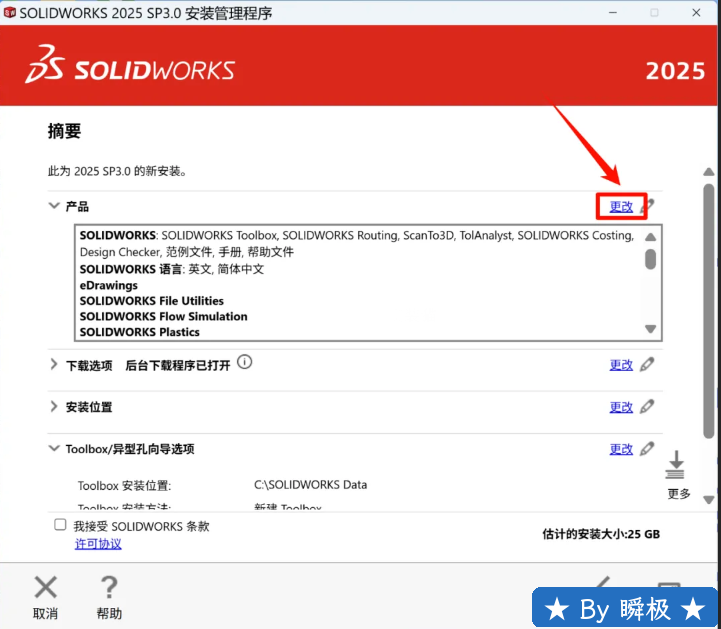Viewport: 721px width, 629px height.
Task: Click the pencil icon beside 产品 更改
Action: (649, 206)
